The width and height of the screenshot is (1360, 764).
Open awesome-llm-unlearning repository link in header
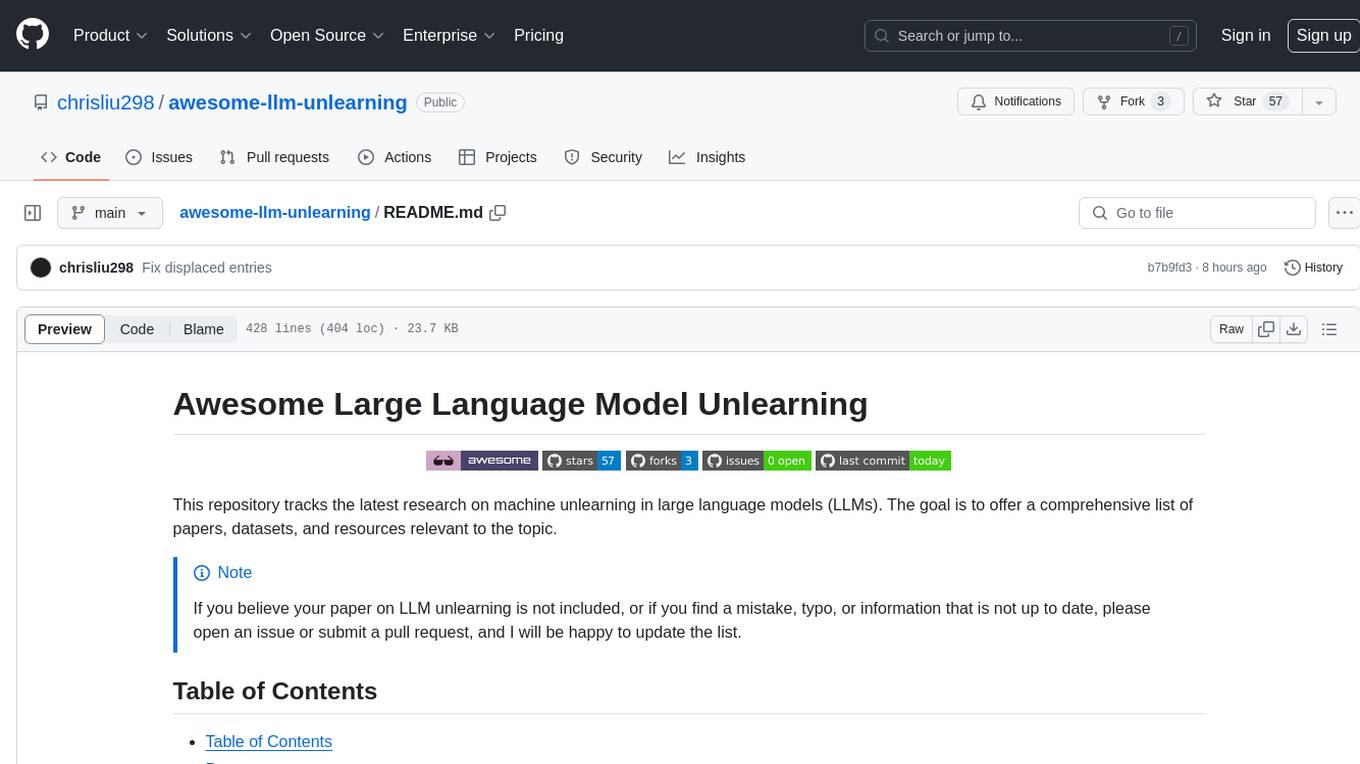pyautogui.click(x=288, y=102)
